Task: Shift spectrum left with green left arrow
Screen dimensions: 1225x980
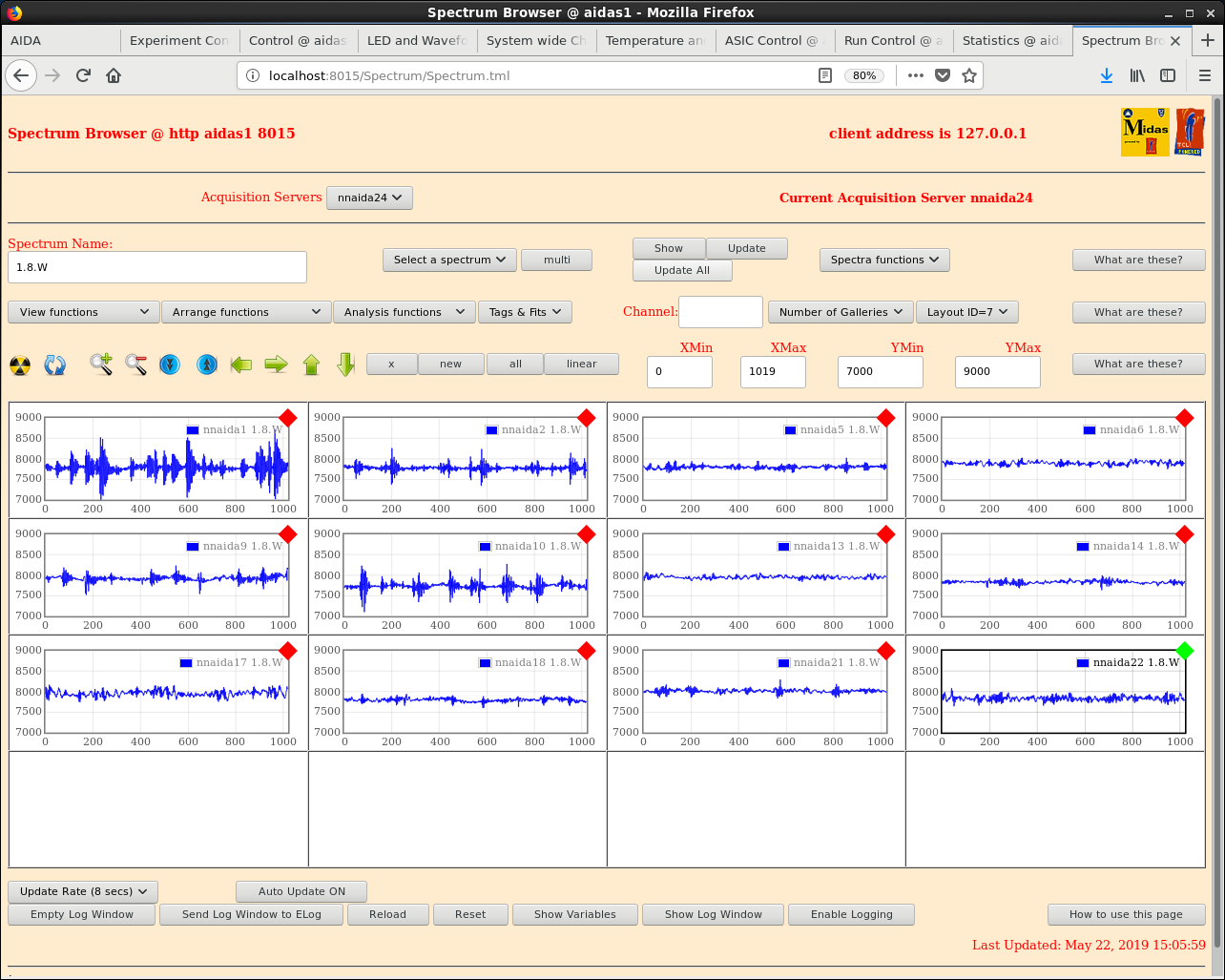Action: (x=241, y=365)
